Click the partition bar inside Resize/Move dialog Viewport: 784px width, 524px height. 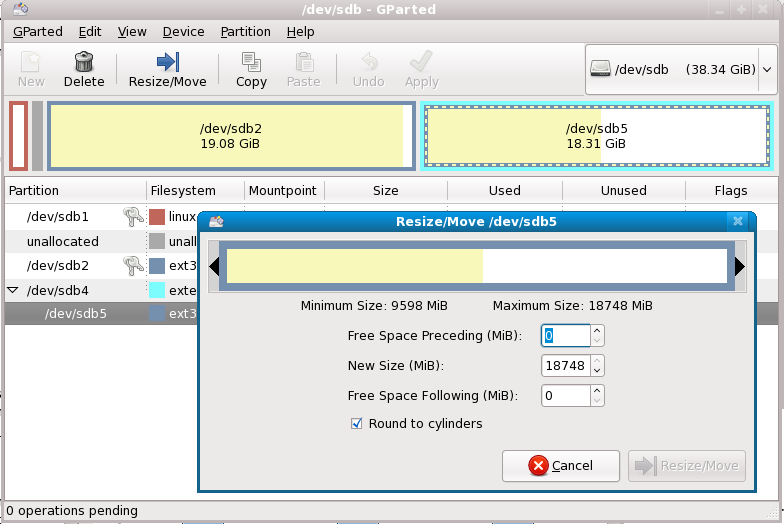pos(477,266)
